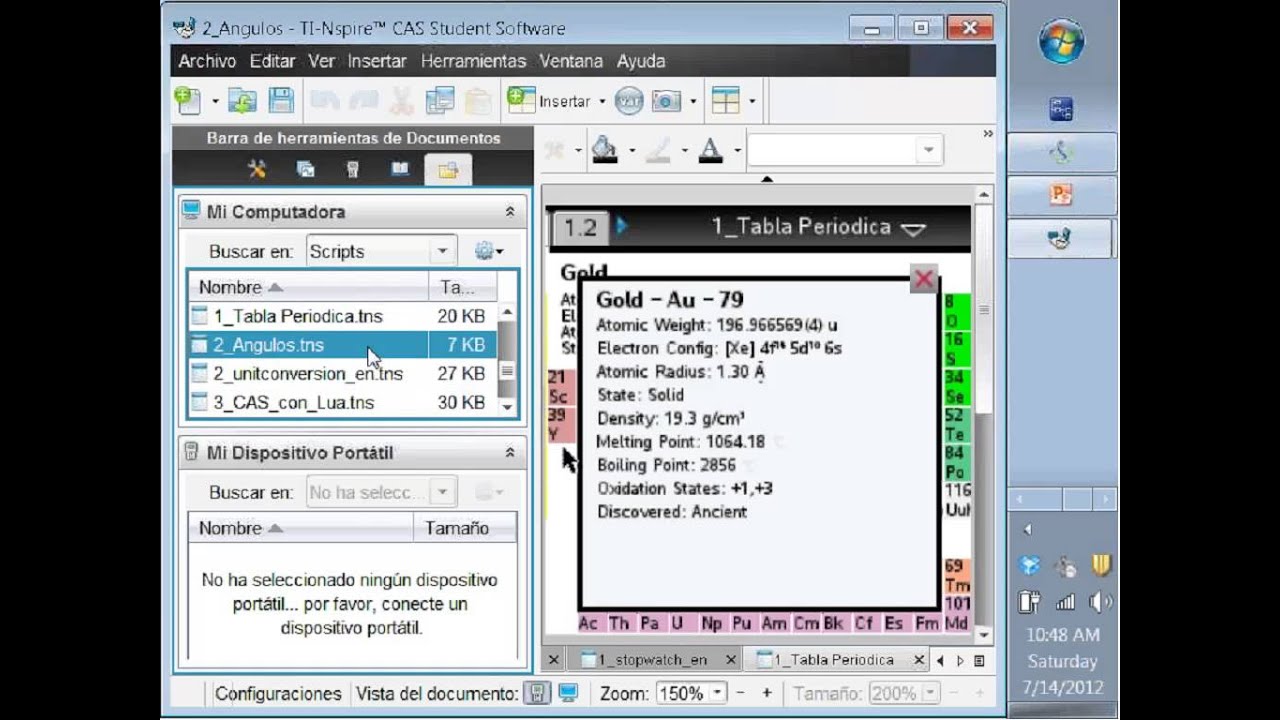Click the page layout icon
1280x720 pixels.
725,100
